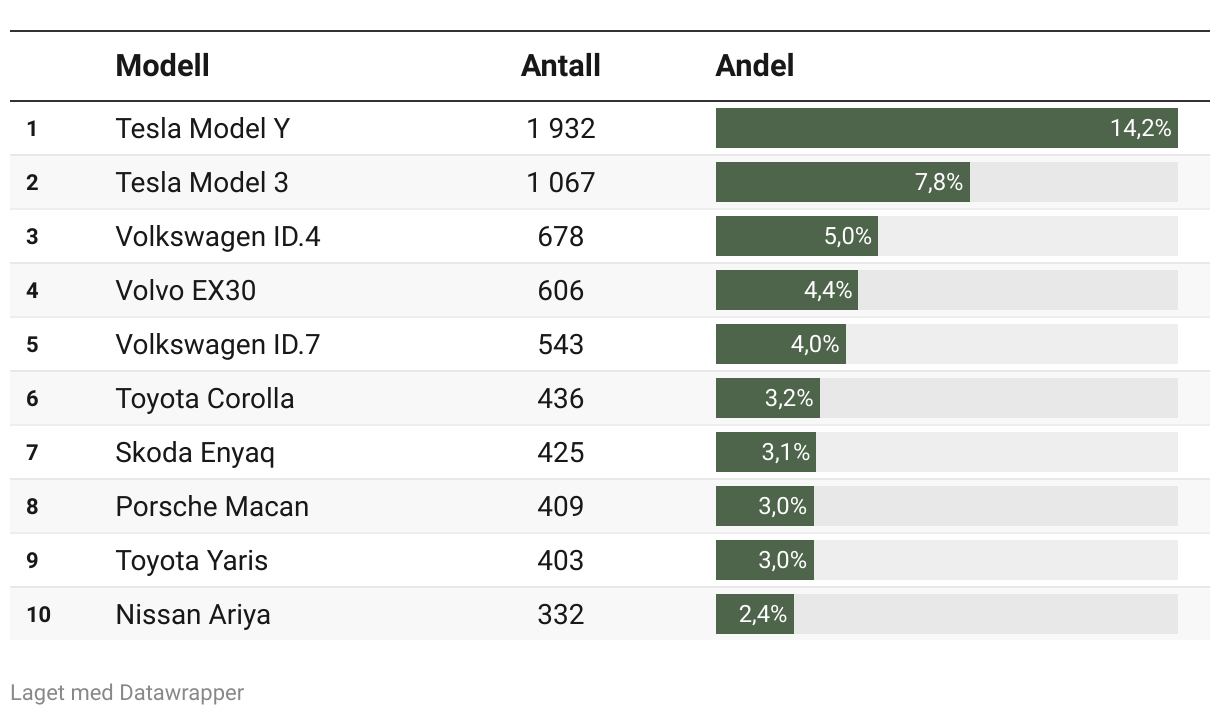Click the Porsche Macan model name
Screen dimensions: 1220x716
(212, 506)
